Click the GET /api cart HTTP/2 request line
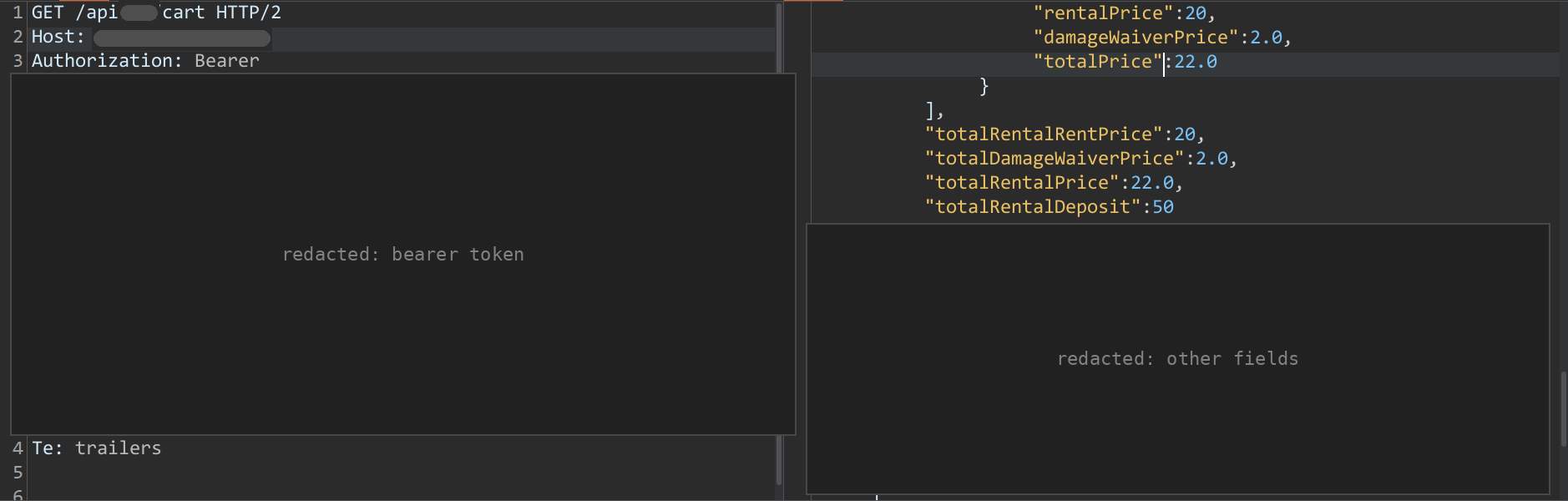 pyautogui.click(x=156, y=13)
